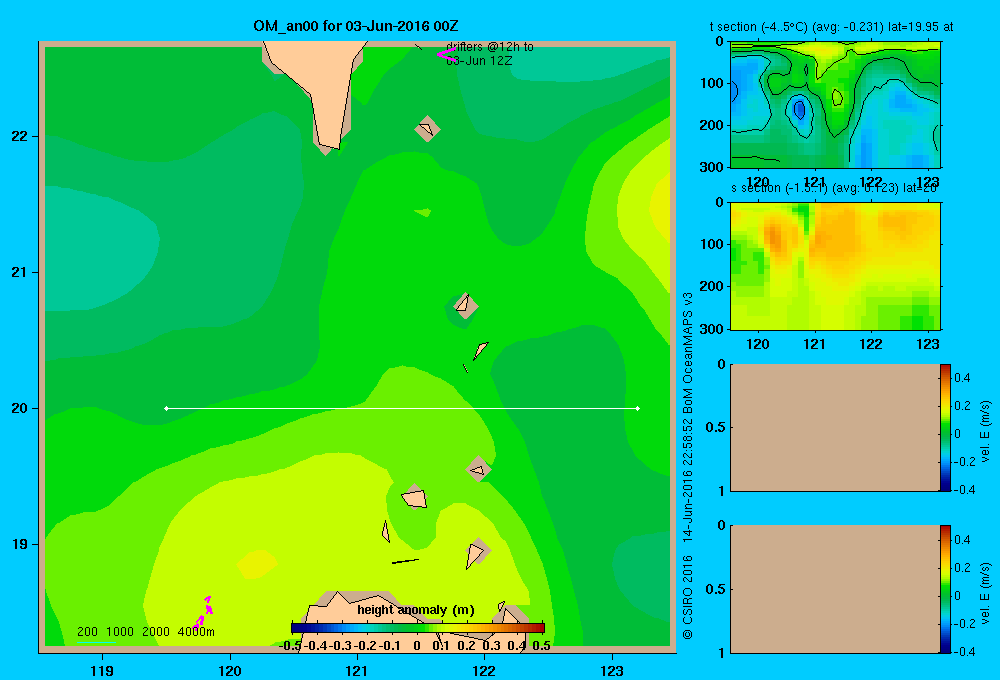
Task: Click the white section line at latitude 20
Action: point(402,408)
